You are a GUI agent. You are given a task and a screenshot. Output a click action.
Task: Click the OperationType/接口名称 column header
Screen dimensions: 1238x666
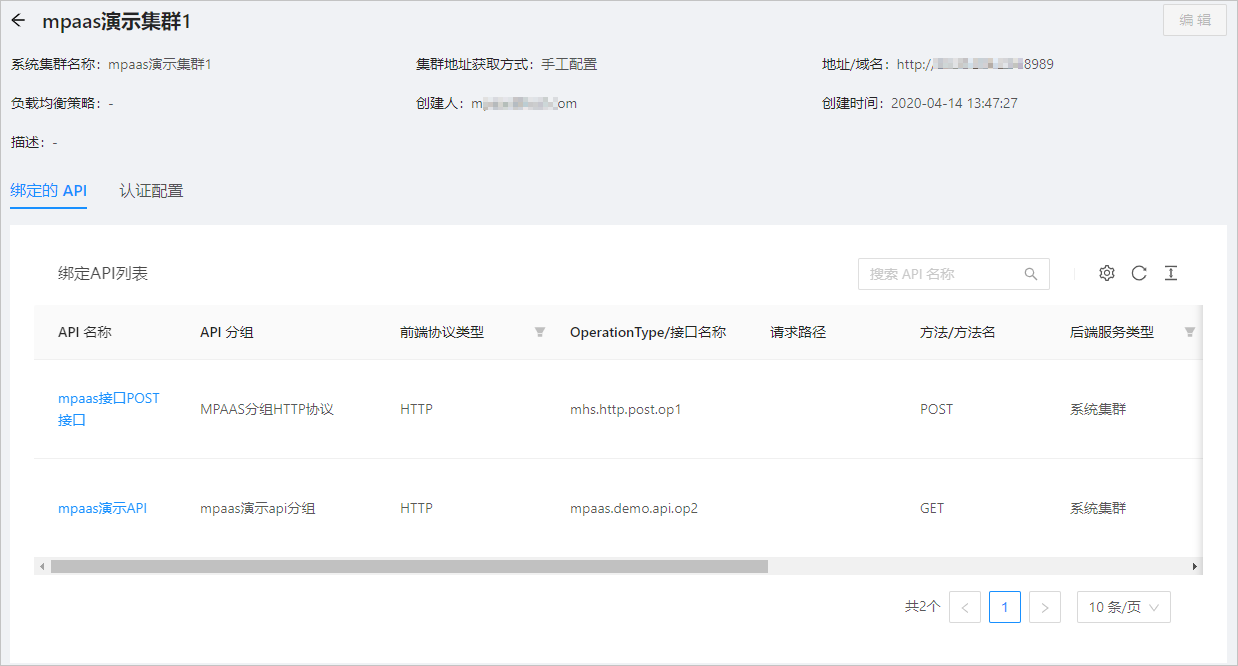[x=648, y=332]
